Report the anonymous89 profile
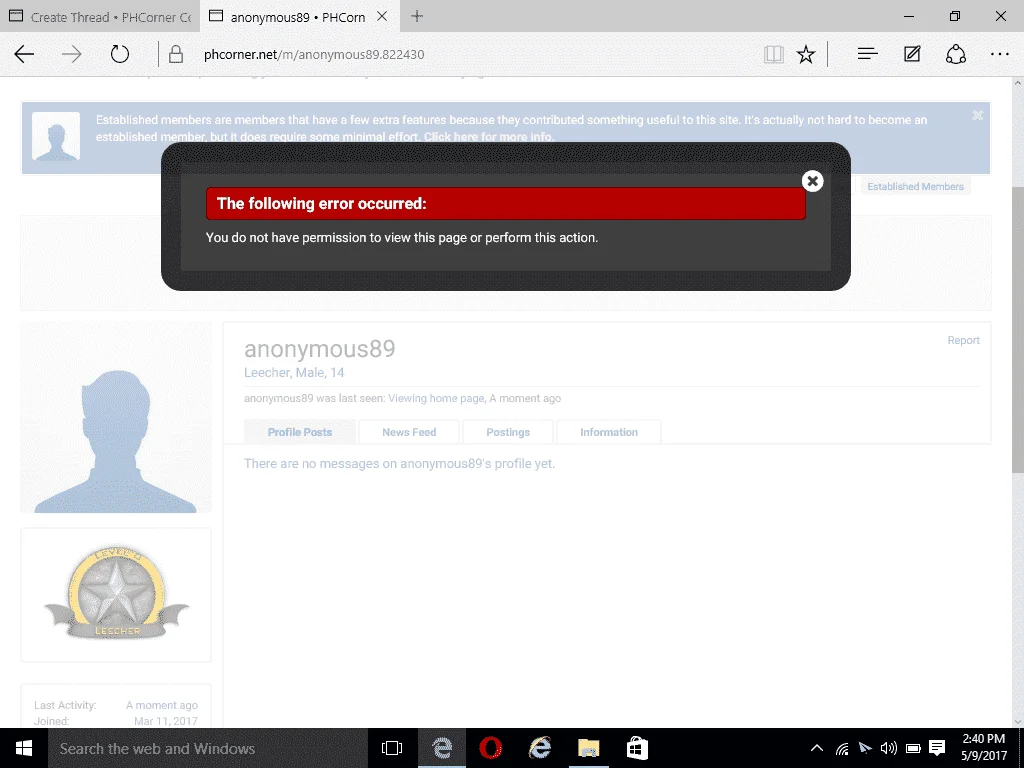1024x768 pixels. click(963, 340)
